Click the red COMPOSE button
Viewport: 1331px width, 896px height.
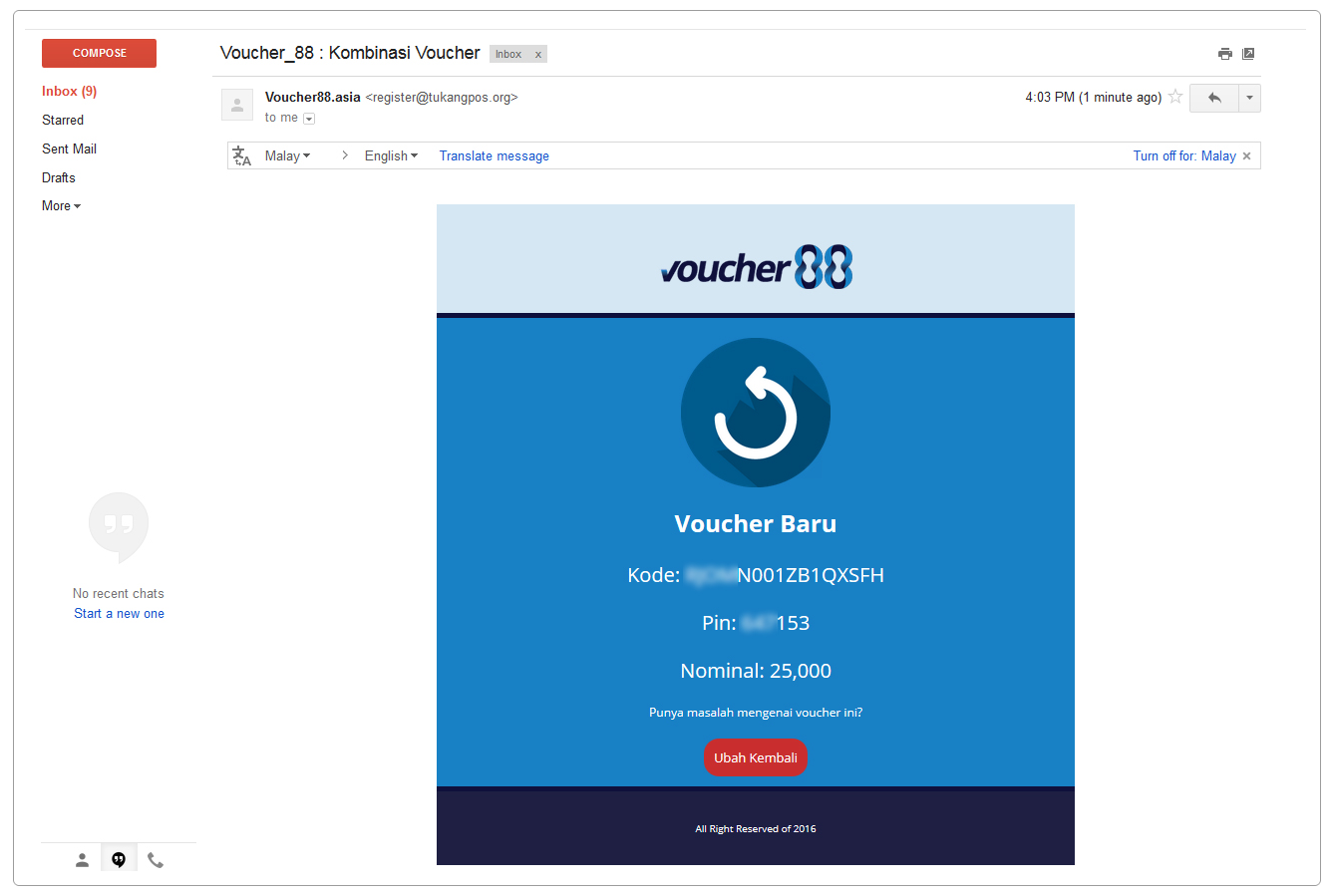(x=99, y=53)
